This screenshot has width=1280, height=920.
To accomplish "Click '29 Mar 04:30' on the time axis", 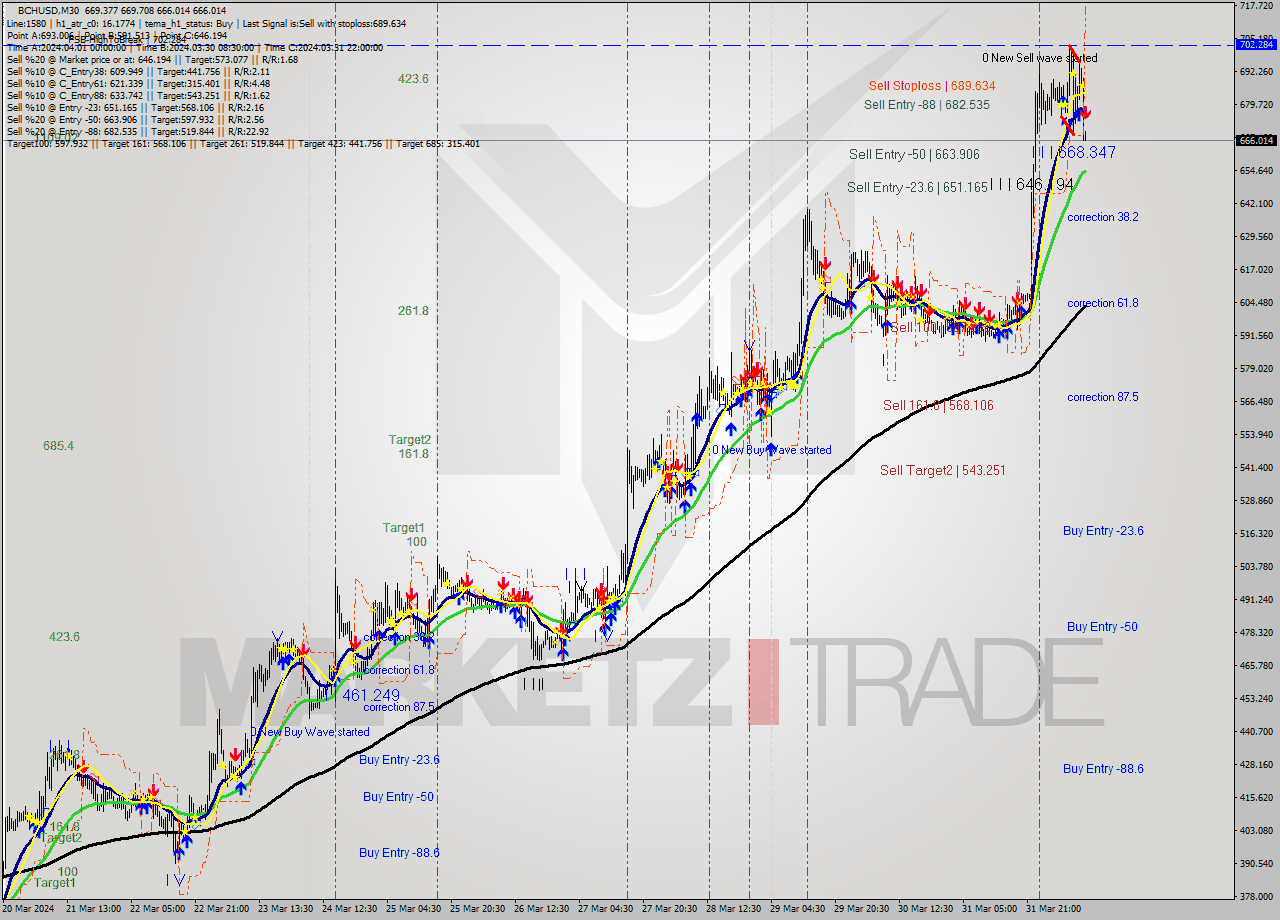I will pos(796,909).
